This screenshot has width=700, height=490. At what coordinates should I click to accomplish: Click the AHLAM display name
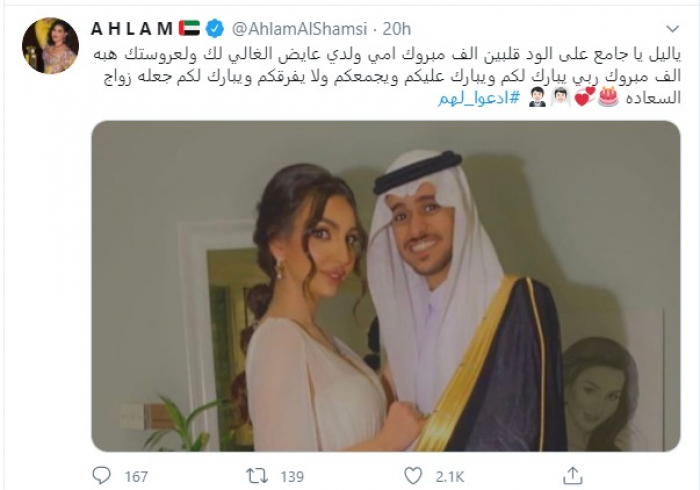coord(132,29)
